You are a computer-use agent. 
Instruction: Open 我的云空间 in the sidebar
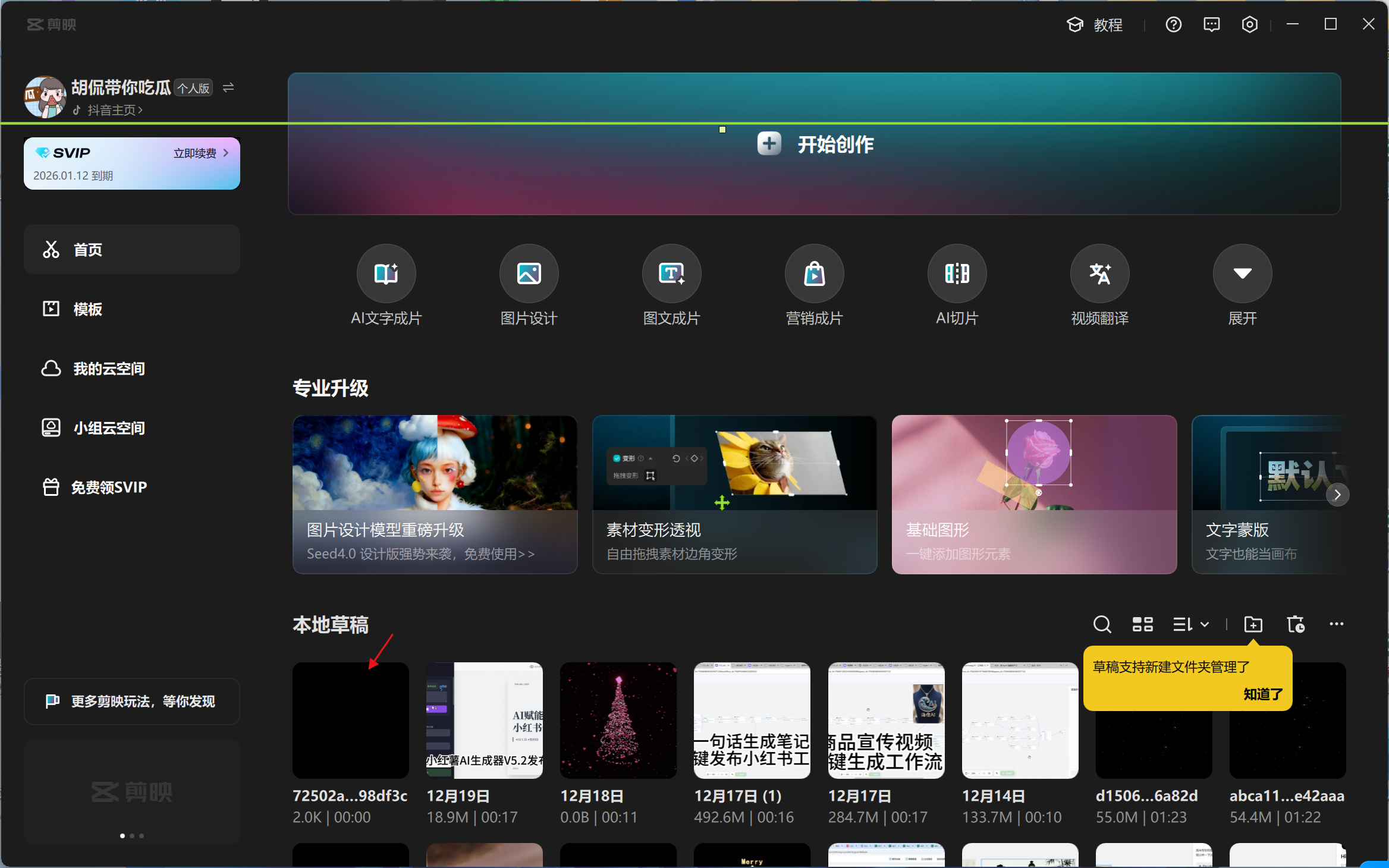(109, 369)
